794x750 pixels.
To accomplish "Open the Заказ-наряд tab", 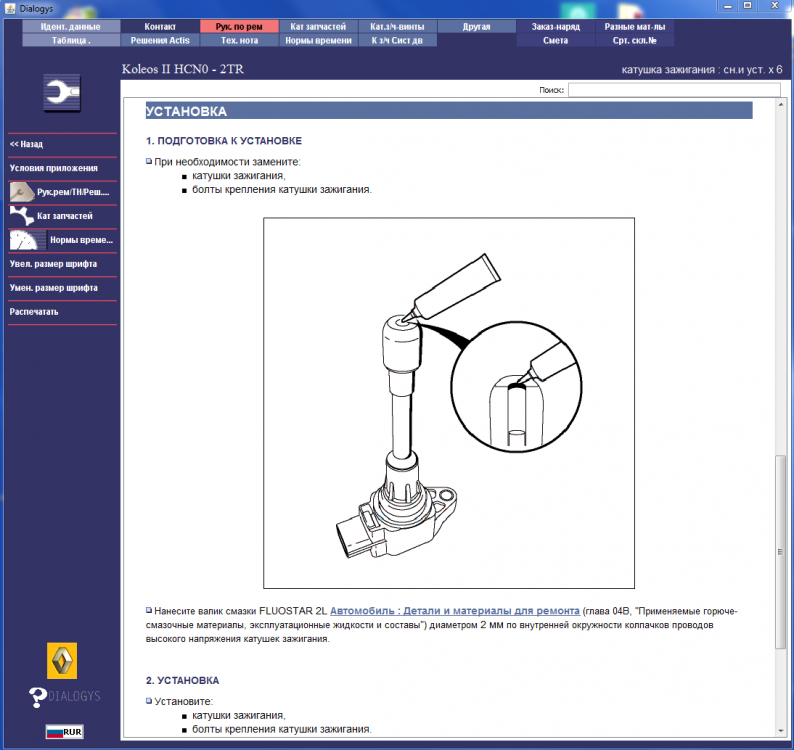I will coord(555,26).
